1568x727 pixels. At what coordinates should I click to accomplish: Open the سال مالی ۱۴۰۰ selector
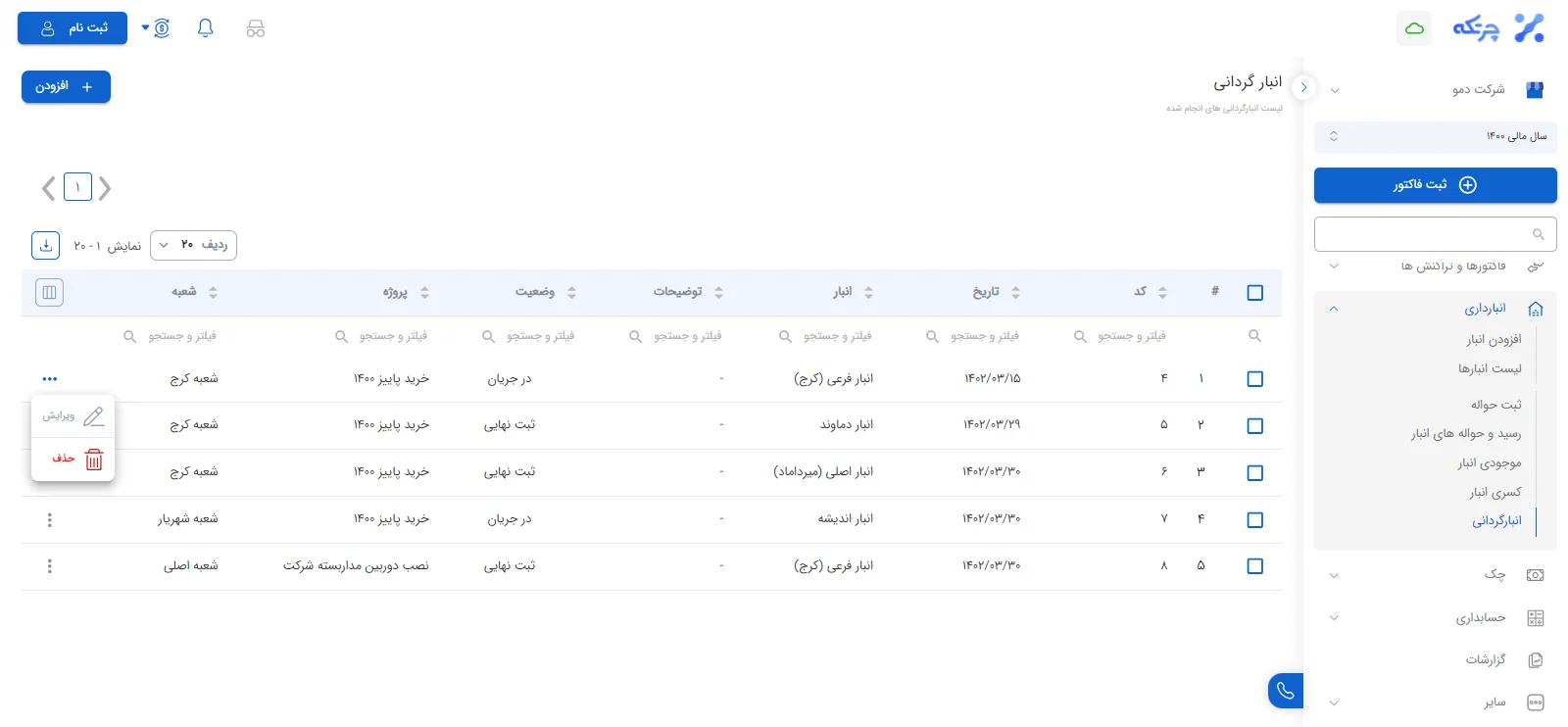[1435, 137]
